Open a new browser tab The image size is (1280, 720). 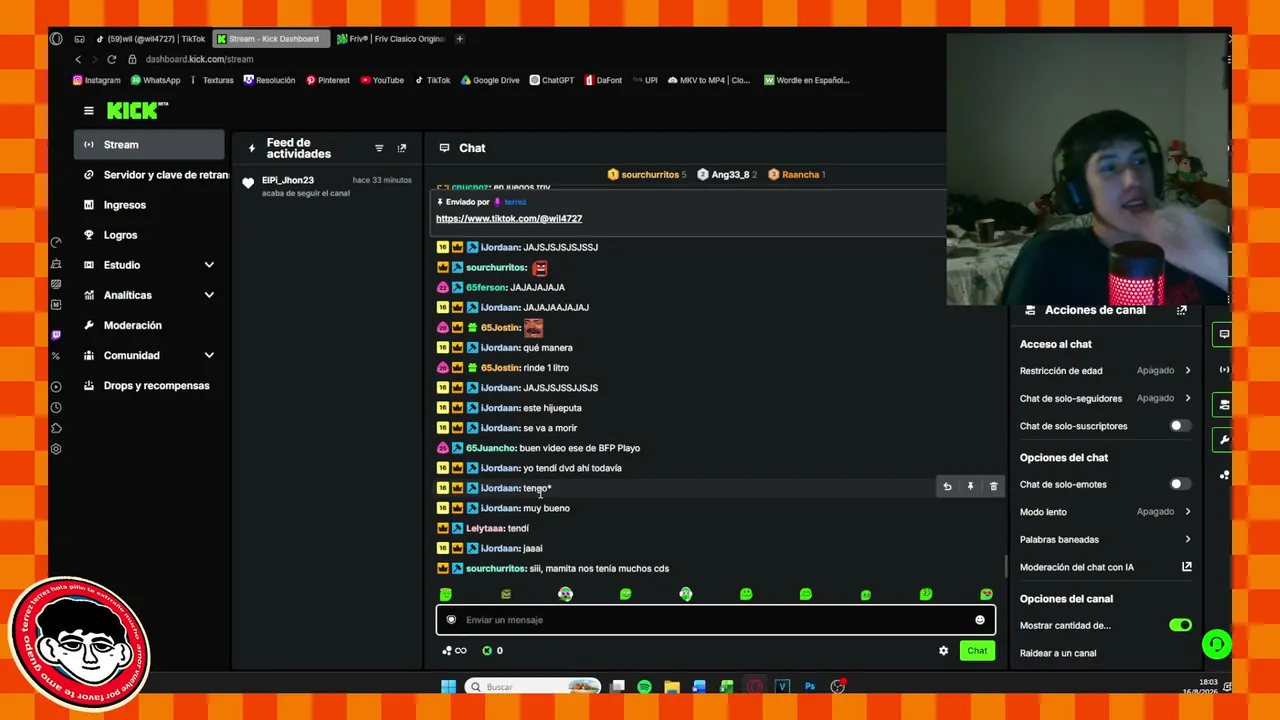(460, 39)
